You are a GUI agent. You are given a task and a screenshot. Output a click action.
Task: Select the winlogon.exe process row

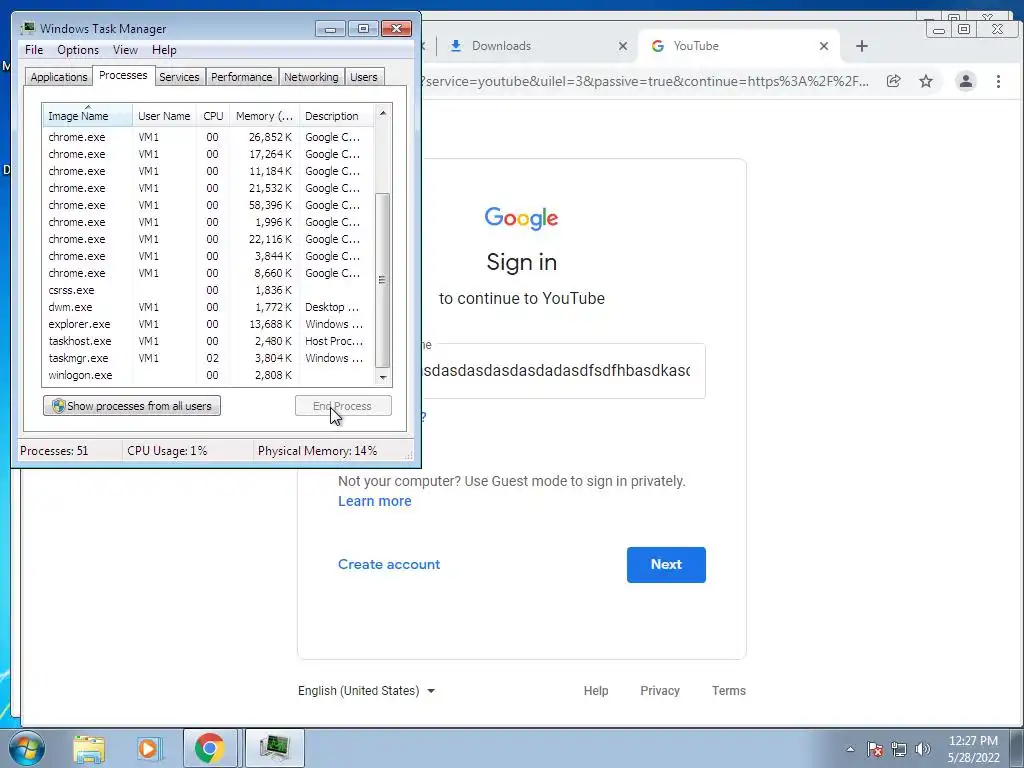(x=208, y=375)
